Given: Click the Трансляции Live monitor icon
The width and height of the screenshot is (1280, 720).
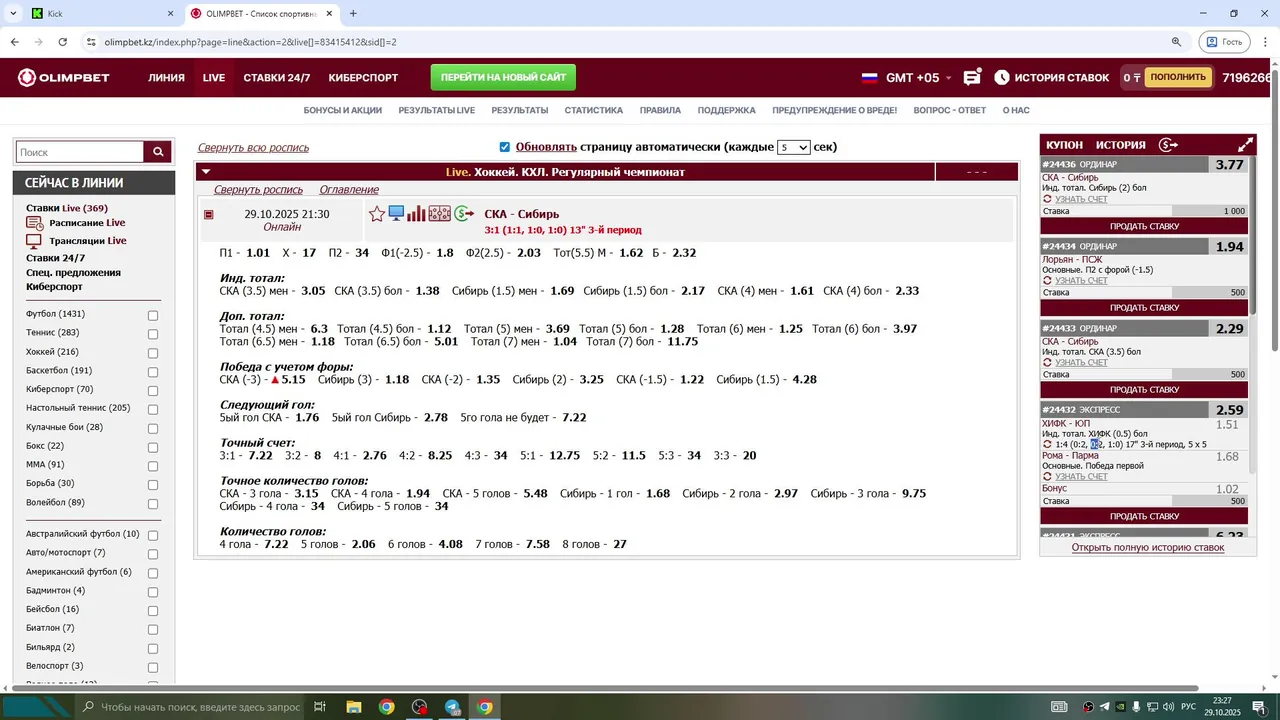Looking at the screenshot, I should click(x=35, y=241).
